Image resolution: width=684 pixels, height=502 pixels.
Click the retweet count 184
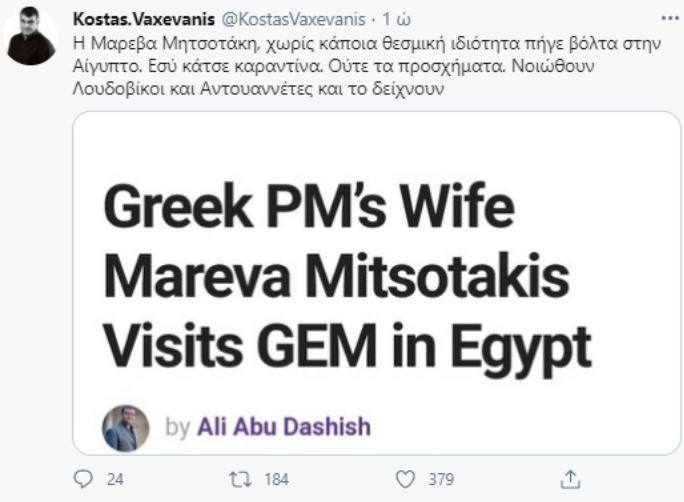[276, 479]
